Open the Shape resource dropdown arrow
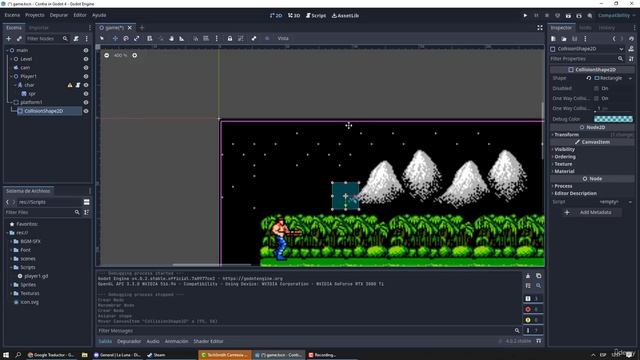 [630, 78]
